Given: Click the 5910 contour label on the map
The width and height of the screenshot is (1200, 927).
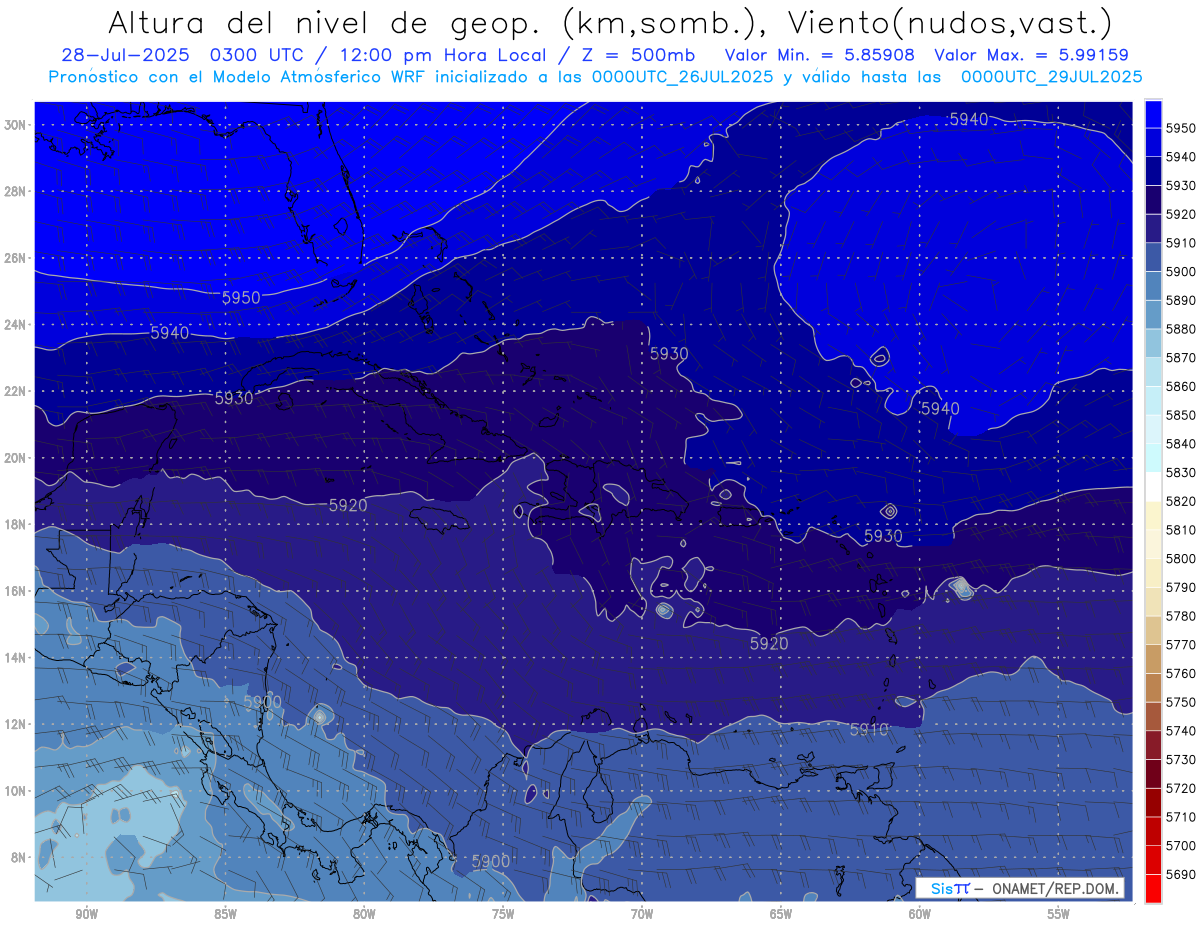Looking at the screenshot, I should pyautogui.click(x=868, y=730).
